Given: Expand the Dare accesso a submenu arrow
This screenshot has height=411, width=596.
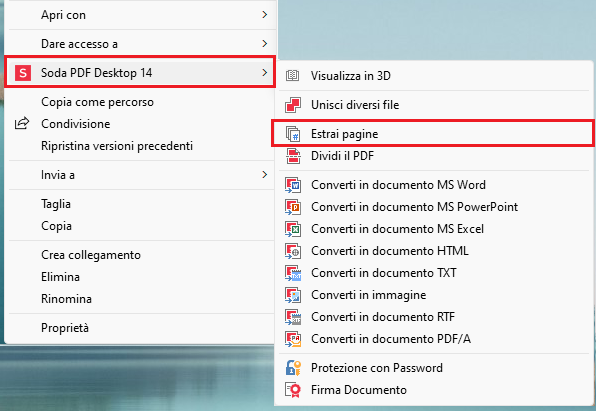Looking at the screenshot, I should point(265,43).
